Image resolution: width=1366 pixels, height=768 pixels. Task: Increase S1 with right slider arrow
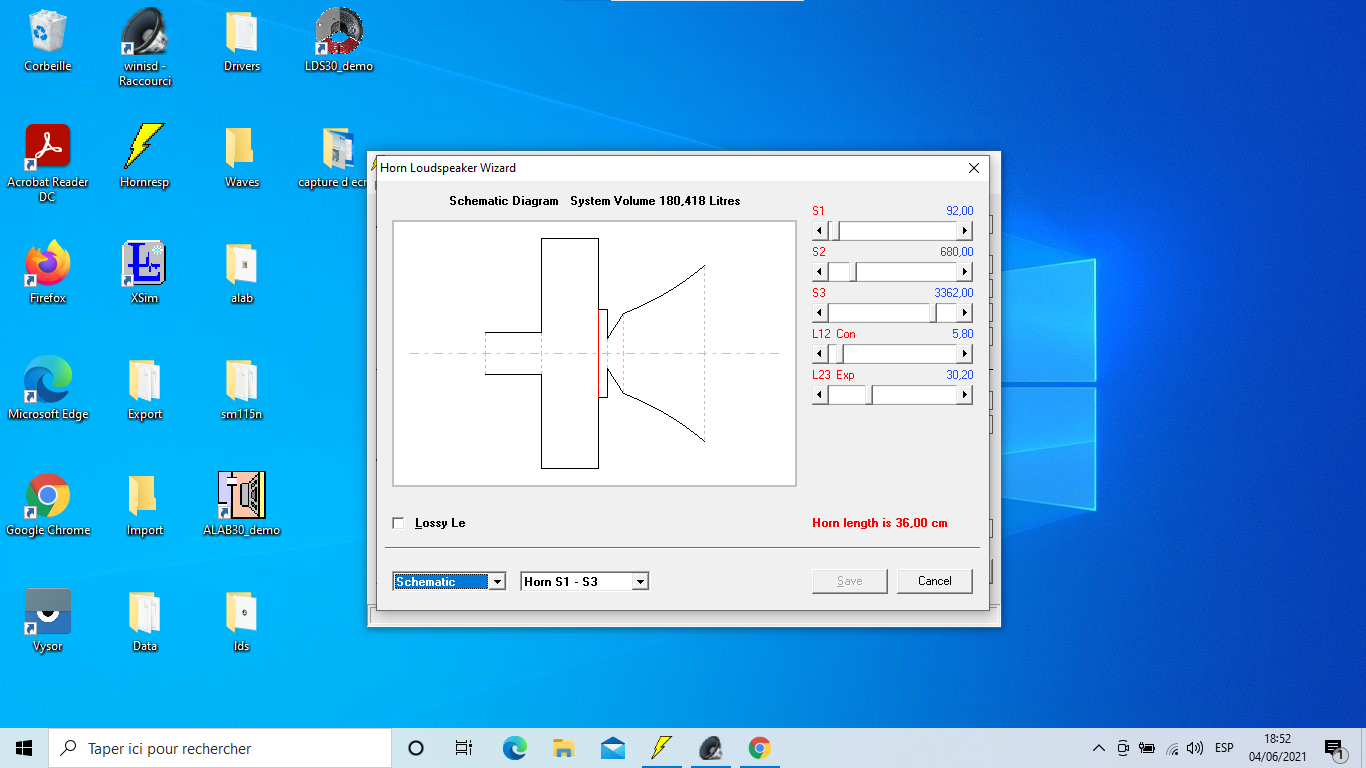tap(965, 230)
